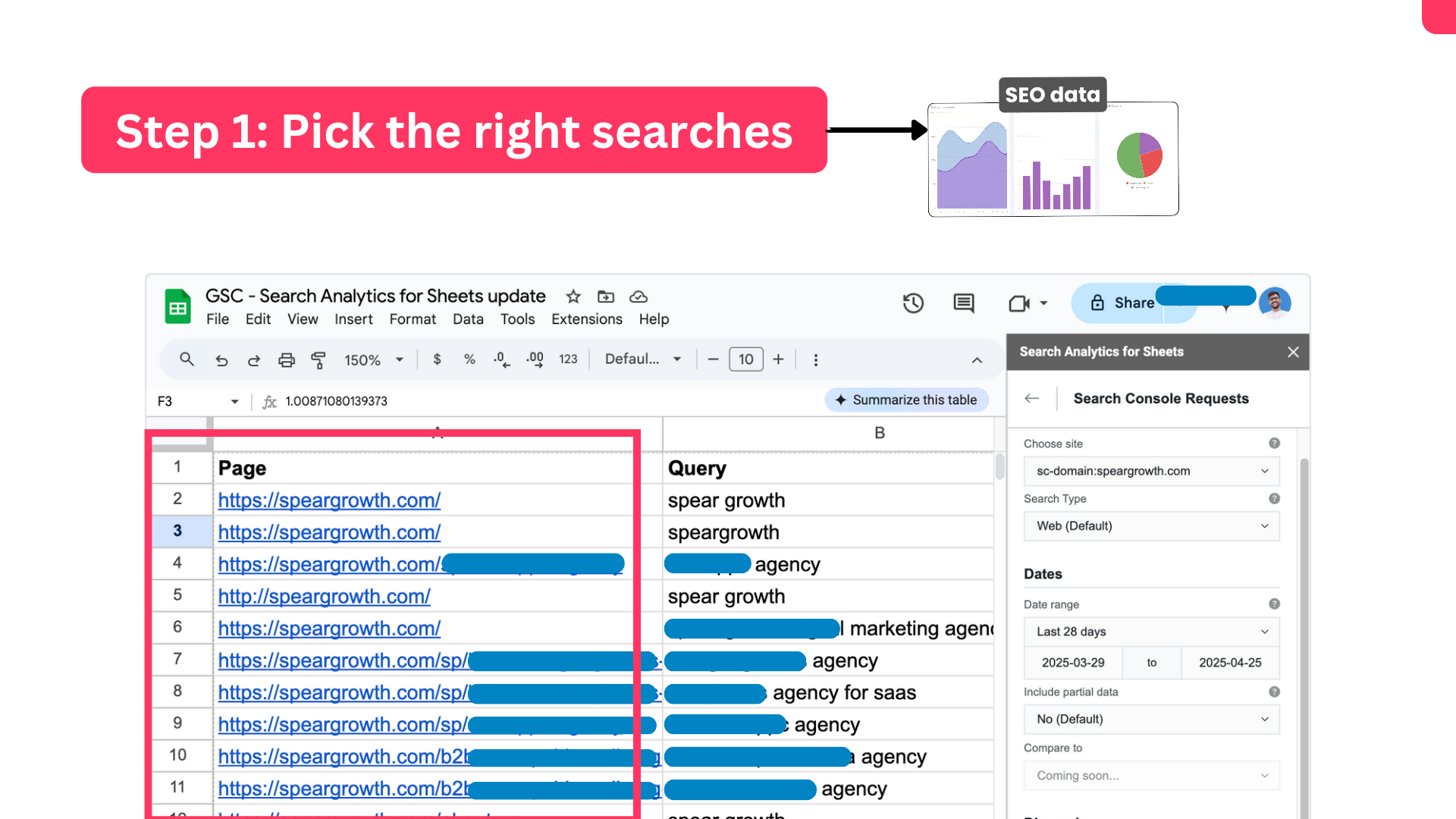Image resolution: width=1456 pixels, height=819 pixels.
Task: Edit end date 2025-04-25 field
Action: tap(1230, 663)
